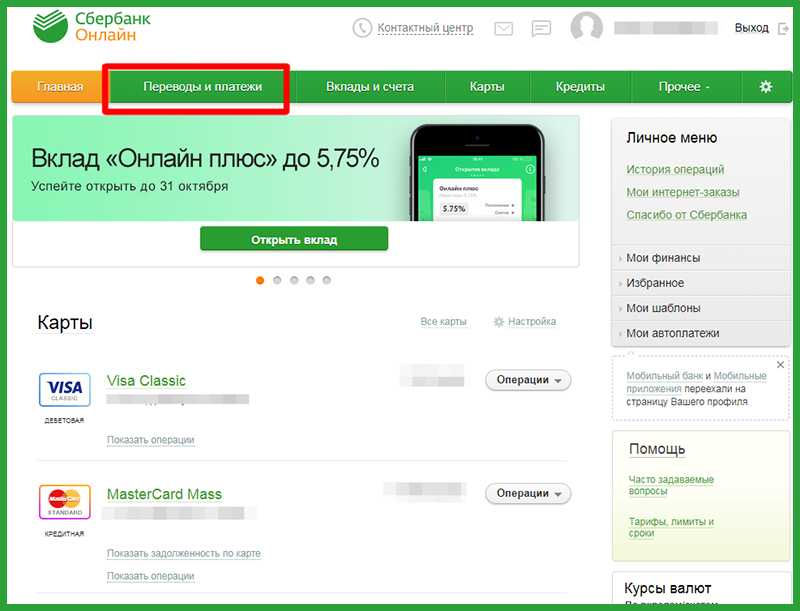Click gear icon next to Настройка
This screenshot has height=611, width=800.
(498, 322)
